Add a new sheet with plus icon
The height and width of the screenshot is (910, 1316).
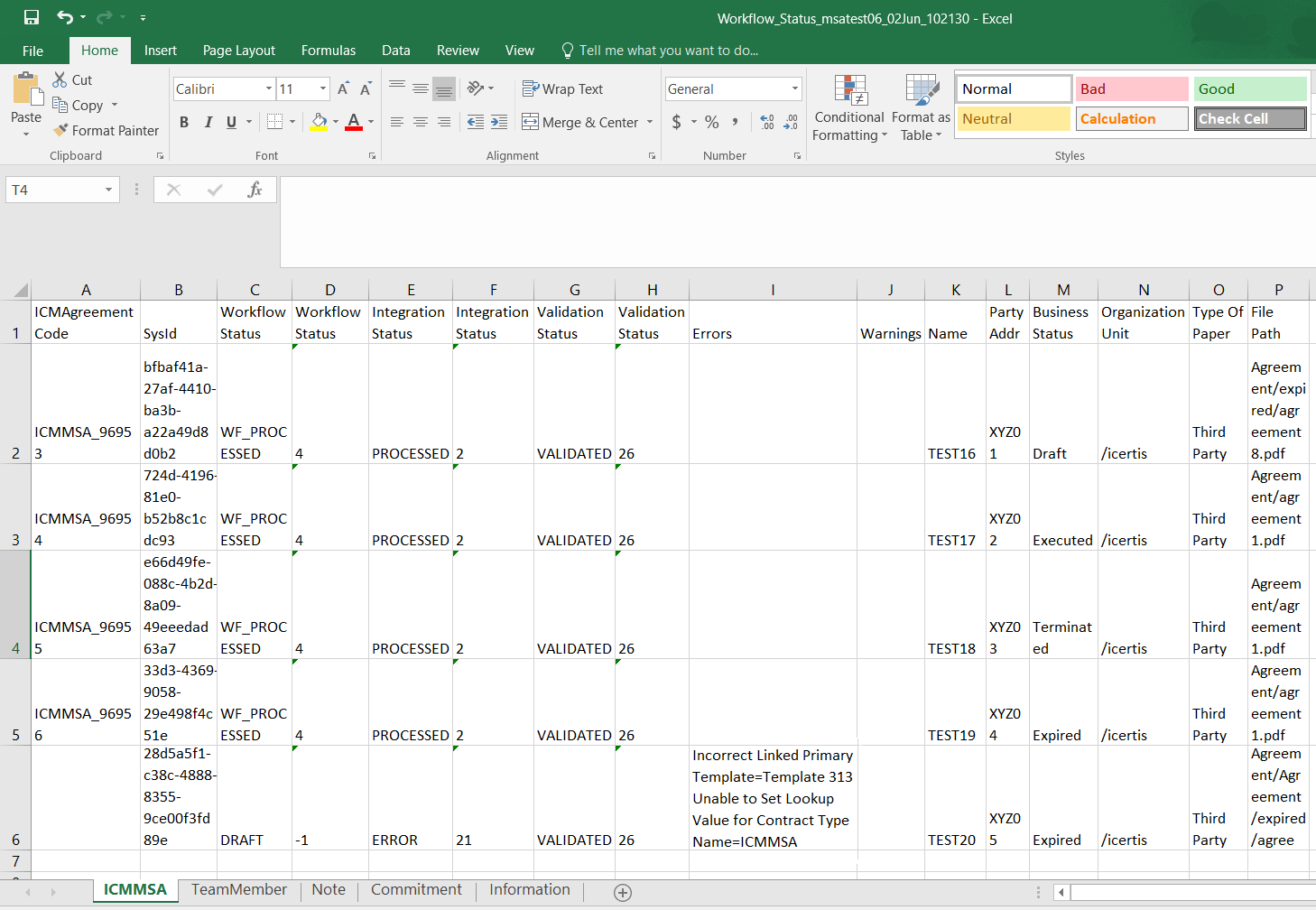click(x=622, y=892)
